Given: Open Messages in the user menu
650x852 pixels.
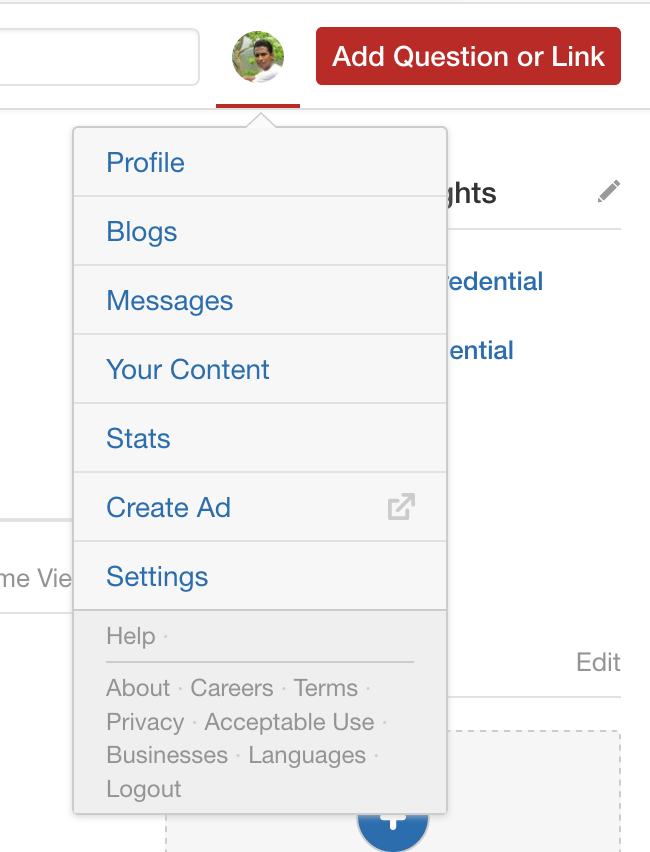Looking at the screenshot, I should click(x=260, y=300).
